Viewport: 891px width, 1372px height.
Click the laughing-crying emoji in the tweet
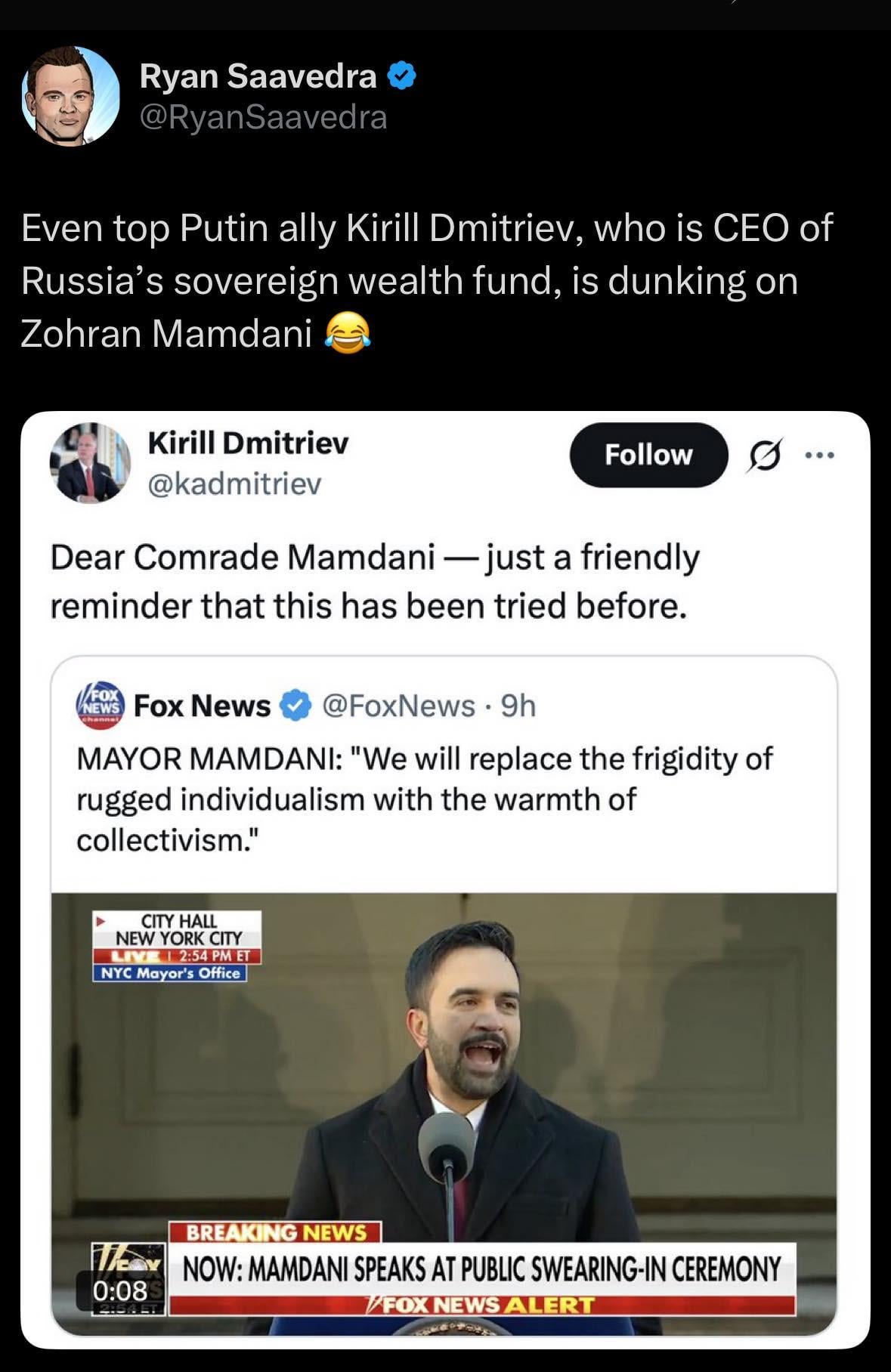[x=347, y=333]
